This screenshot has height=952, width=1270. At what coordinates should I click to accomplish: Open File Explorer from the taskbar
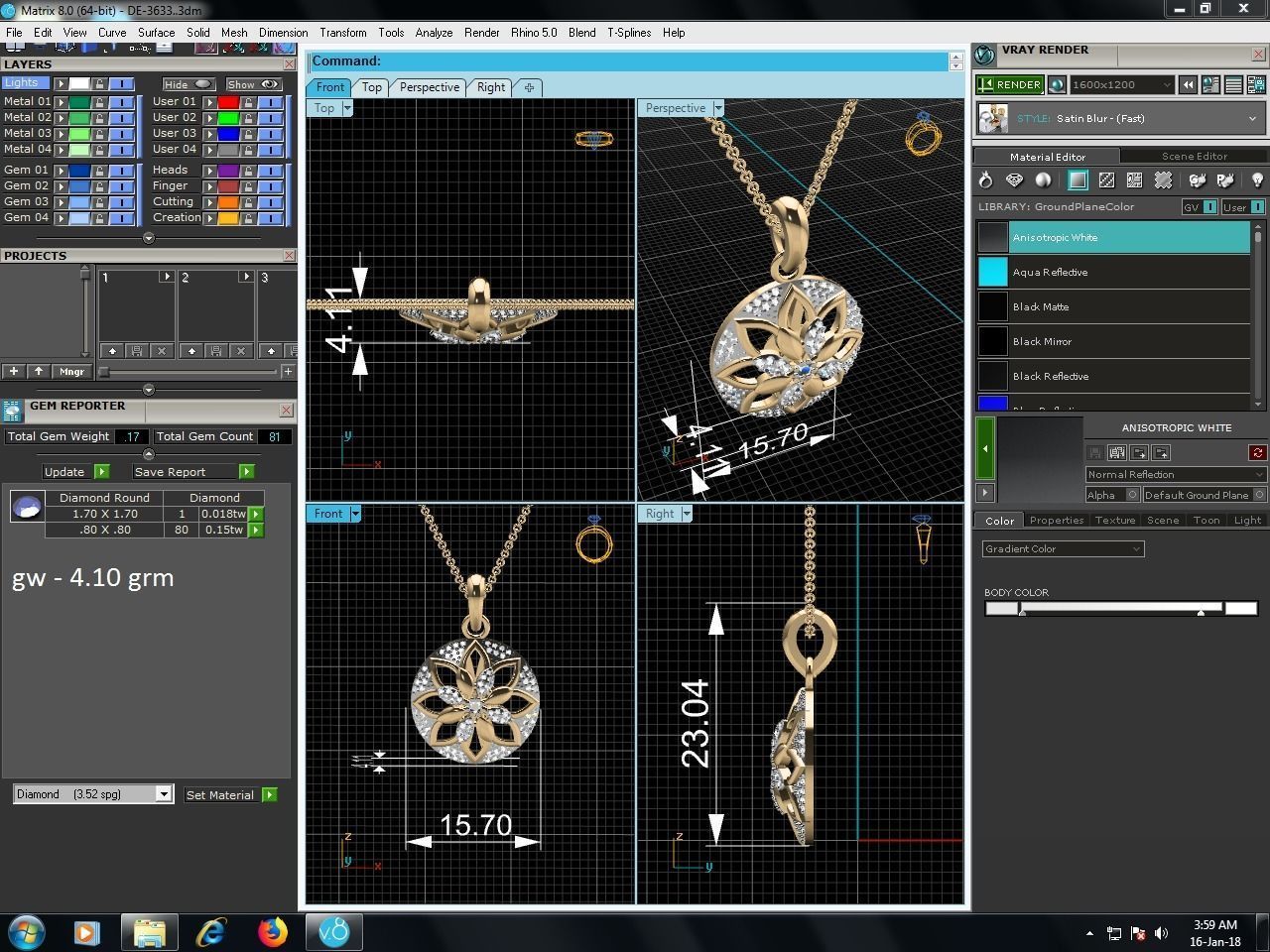150,932
